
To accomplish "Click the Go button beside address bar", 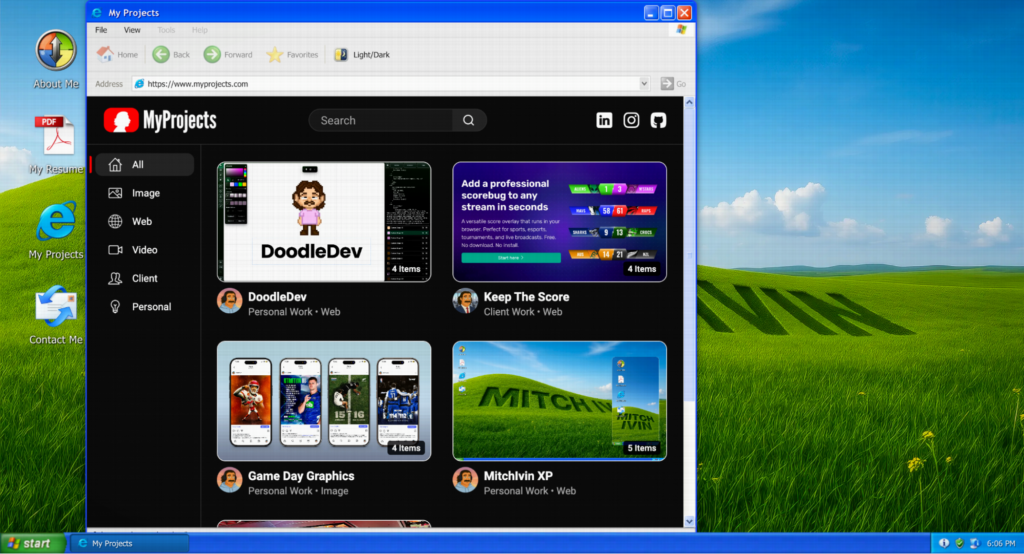I will [672, 84].
